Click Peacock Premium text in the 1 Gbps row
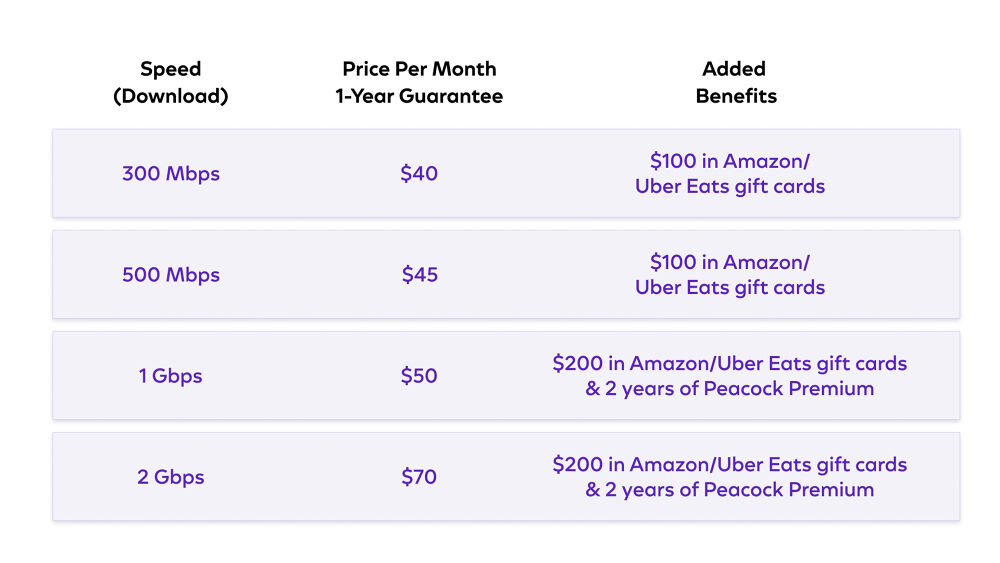 pyautogui.click(x=789, y=389)
